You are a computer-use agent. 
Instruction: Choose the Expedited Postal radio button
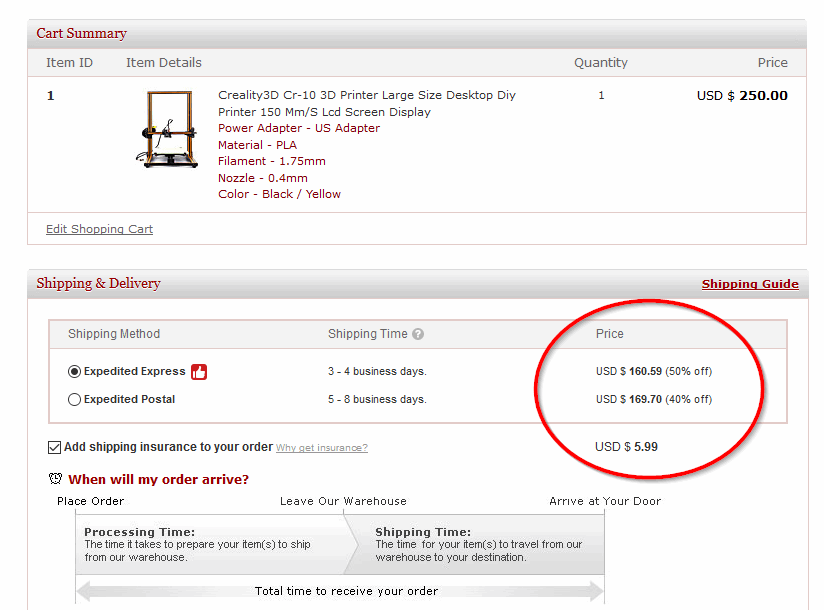[x=74, y=399]
